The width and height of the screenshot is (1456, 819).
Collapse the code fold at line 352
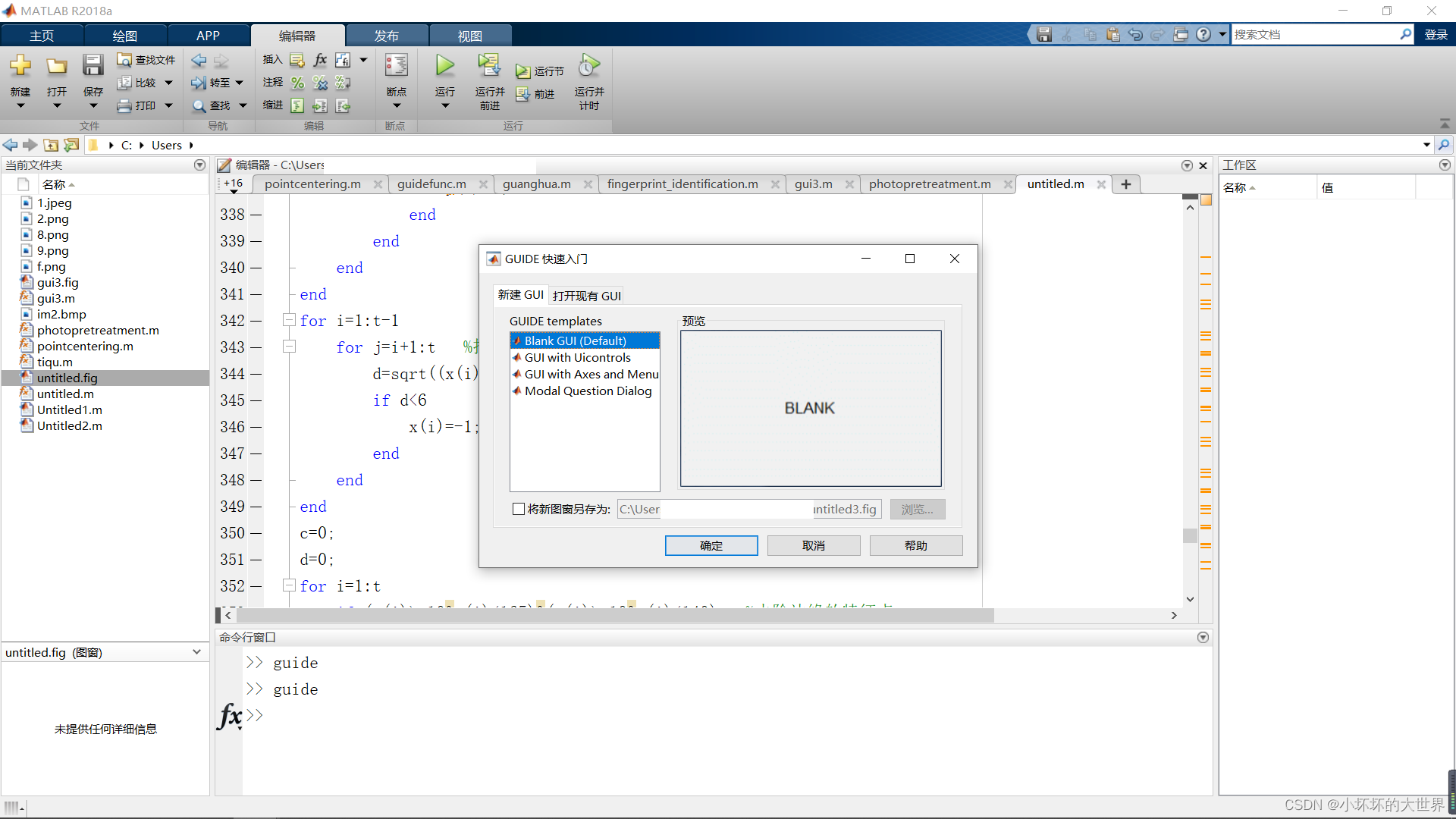point(289,585)
